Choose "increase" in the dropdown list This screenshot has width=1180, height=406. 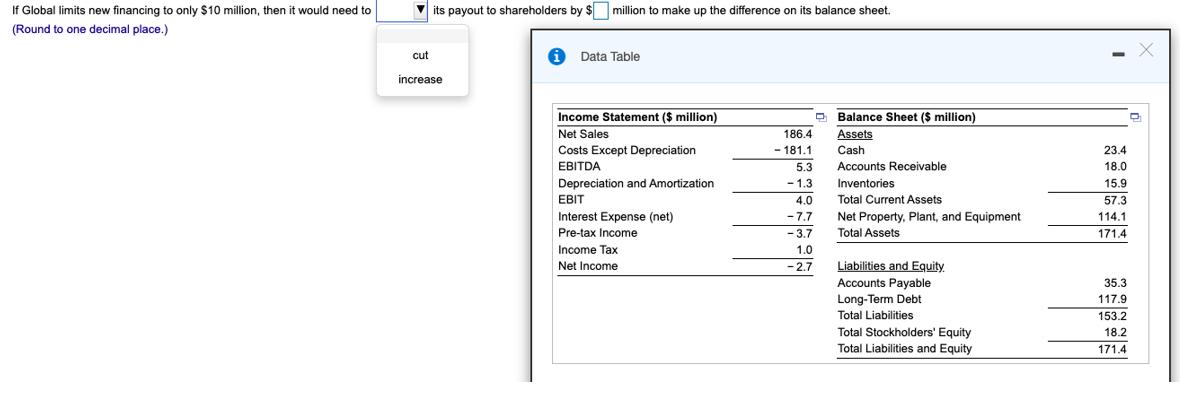421,80
